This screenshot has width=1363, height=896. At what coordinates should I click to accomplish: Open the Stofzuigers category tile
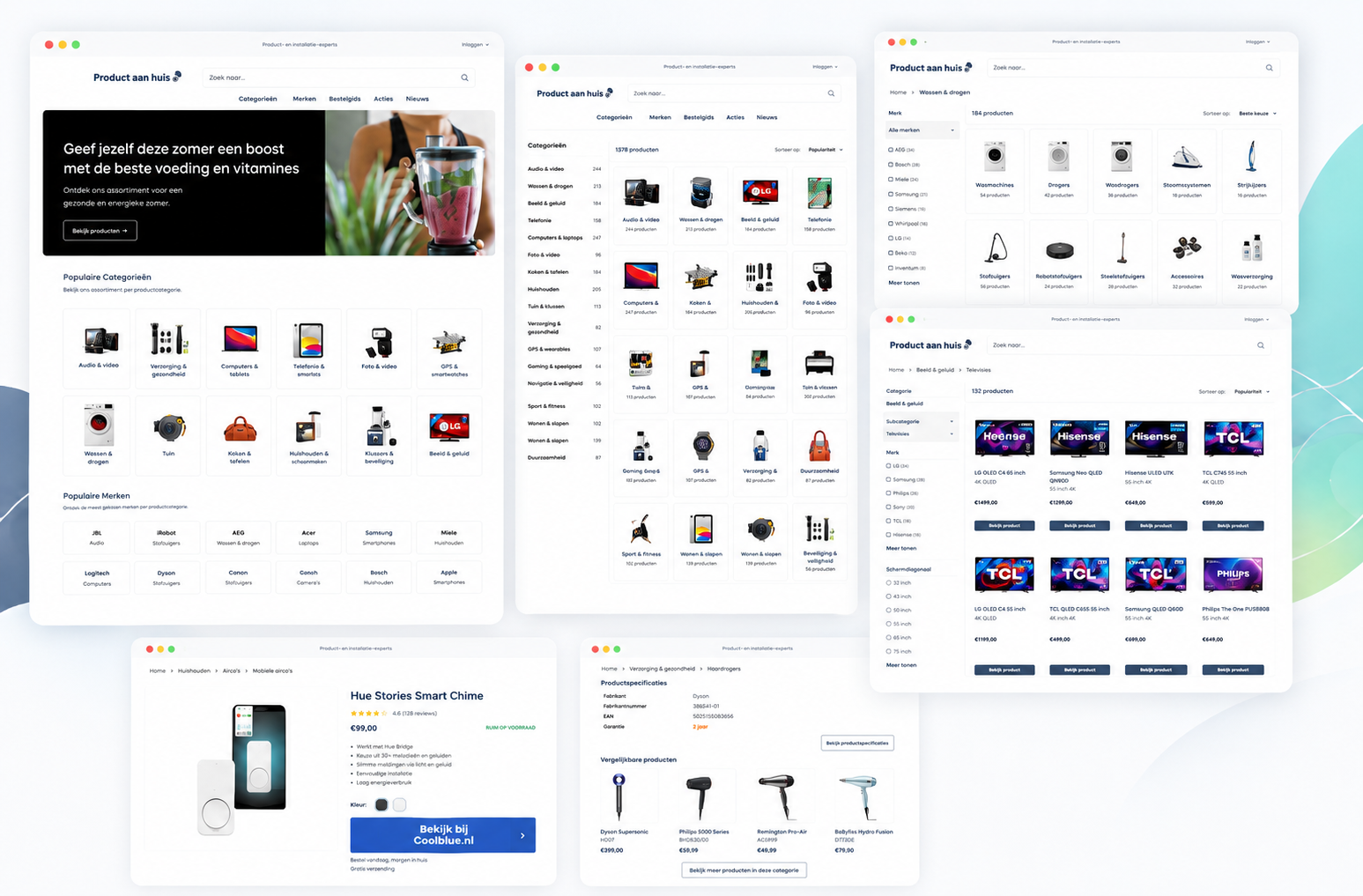pos(995,260)
